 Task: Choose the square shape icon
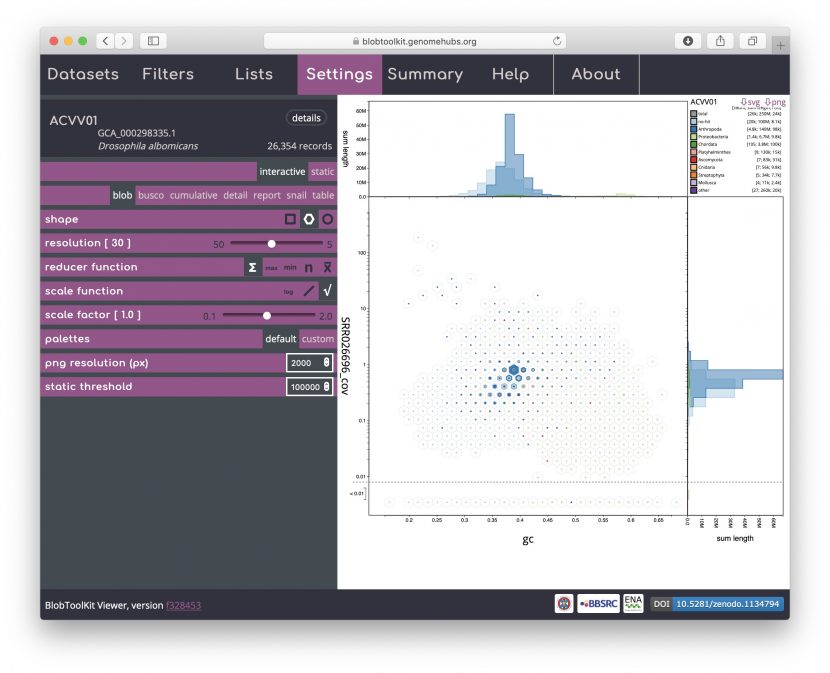click(290, 219)
